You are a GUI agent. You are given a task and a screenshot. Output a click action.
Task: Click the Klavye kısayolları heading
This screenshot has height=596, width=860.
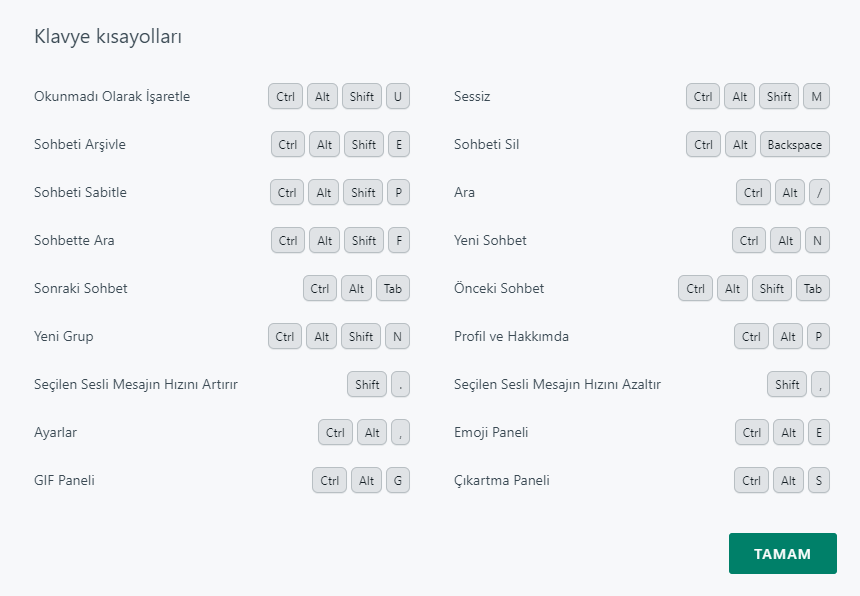(108, 37)
